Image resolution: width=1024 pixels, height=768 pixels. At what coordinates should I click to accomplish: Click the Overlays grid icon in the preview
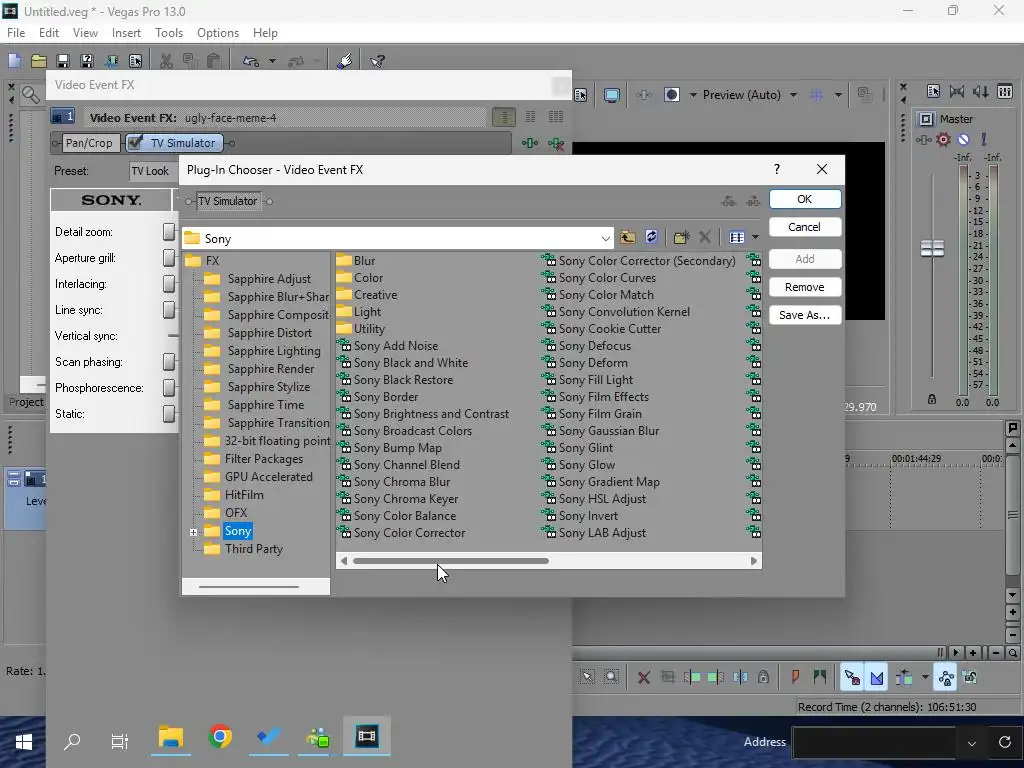coord(816,95)
